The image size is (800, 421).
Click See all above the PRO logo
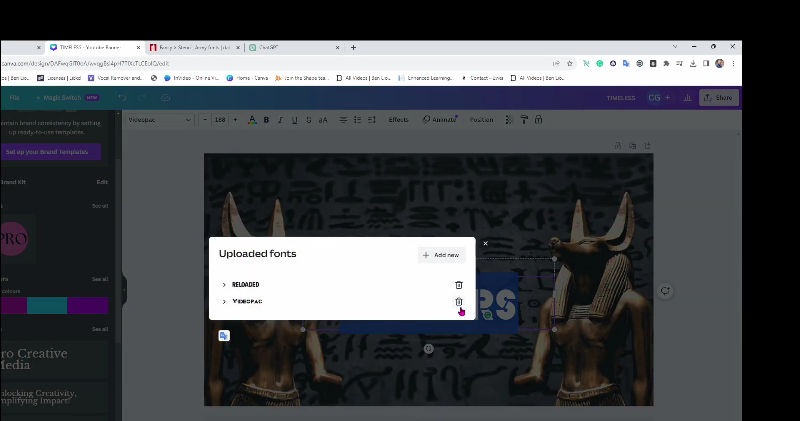[x=100, y=206]
